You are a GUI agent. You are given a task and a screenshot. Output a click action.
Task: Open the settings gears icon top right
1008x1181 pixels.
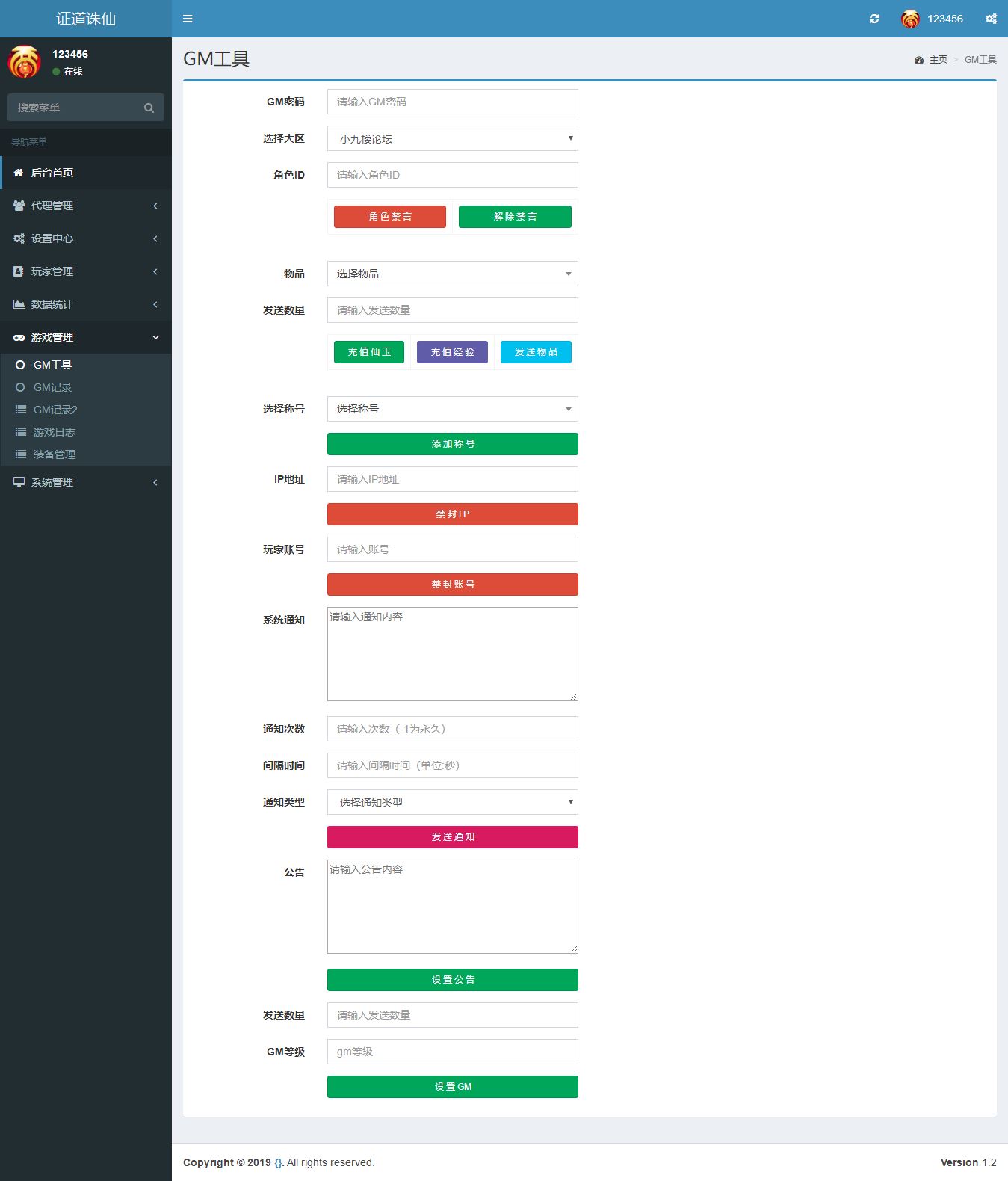[x=991, y=19]
